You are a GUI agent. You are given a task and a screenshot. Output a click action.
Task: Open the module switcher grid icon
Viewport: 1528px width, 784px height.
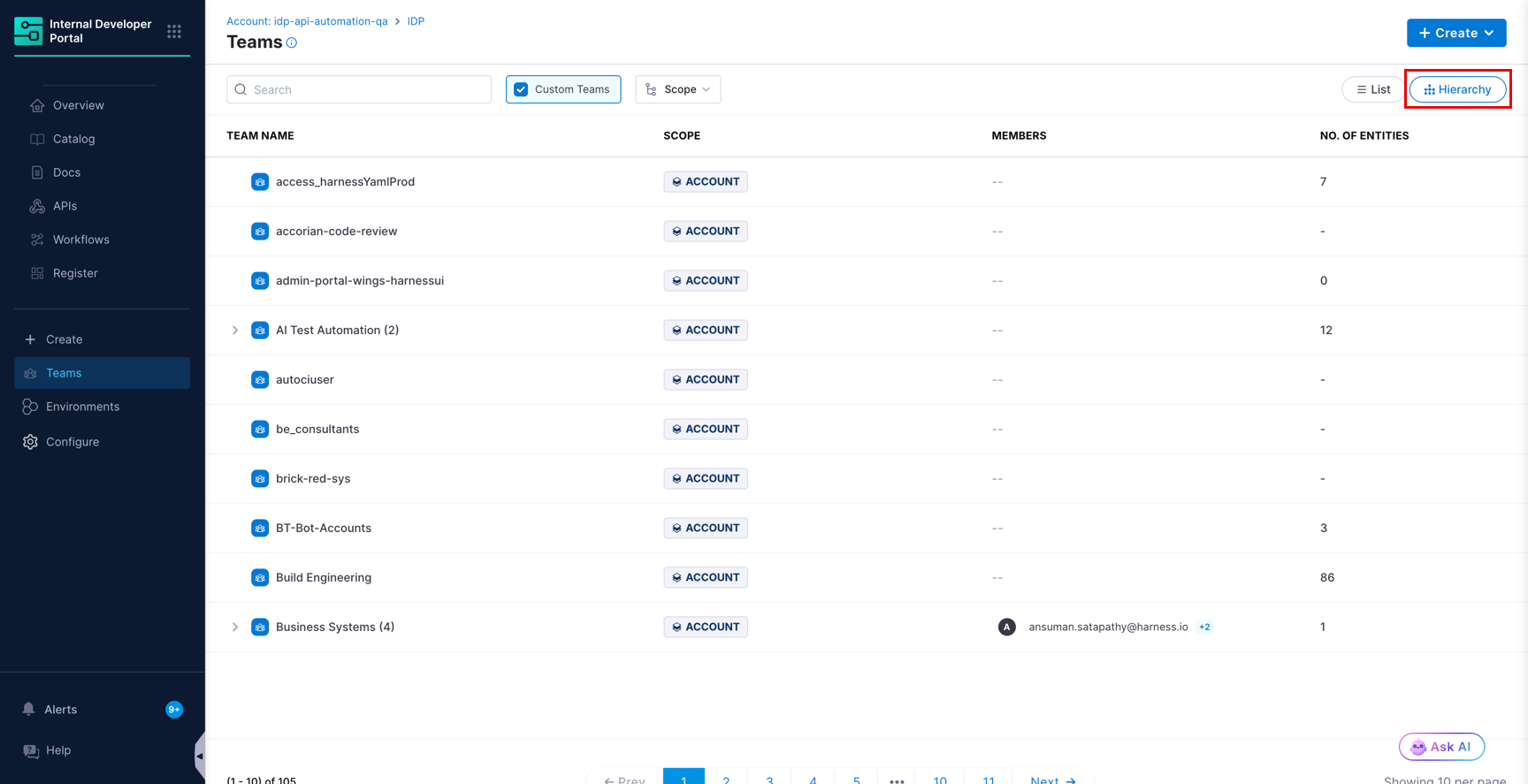point(174,32)
